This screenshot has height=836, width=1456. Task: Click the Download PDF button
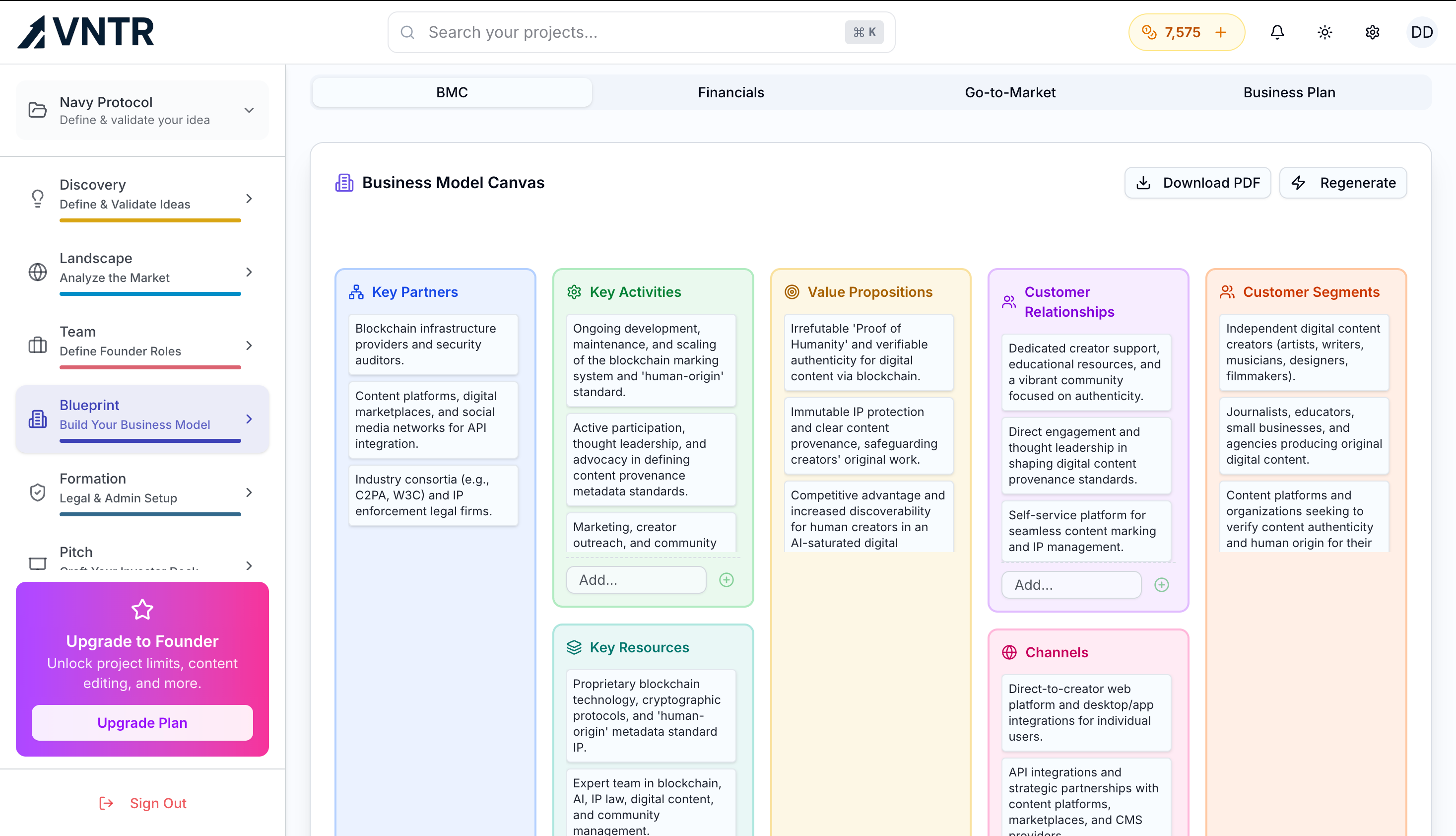pyautogui.click(x=1198, y=183)
